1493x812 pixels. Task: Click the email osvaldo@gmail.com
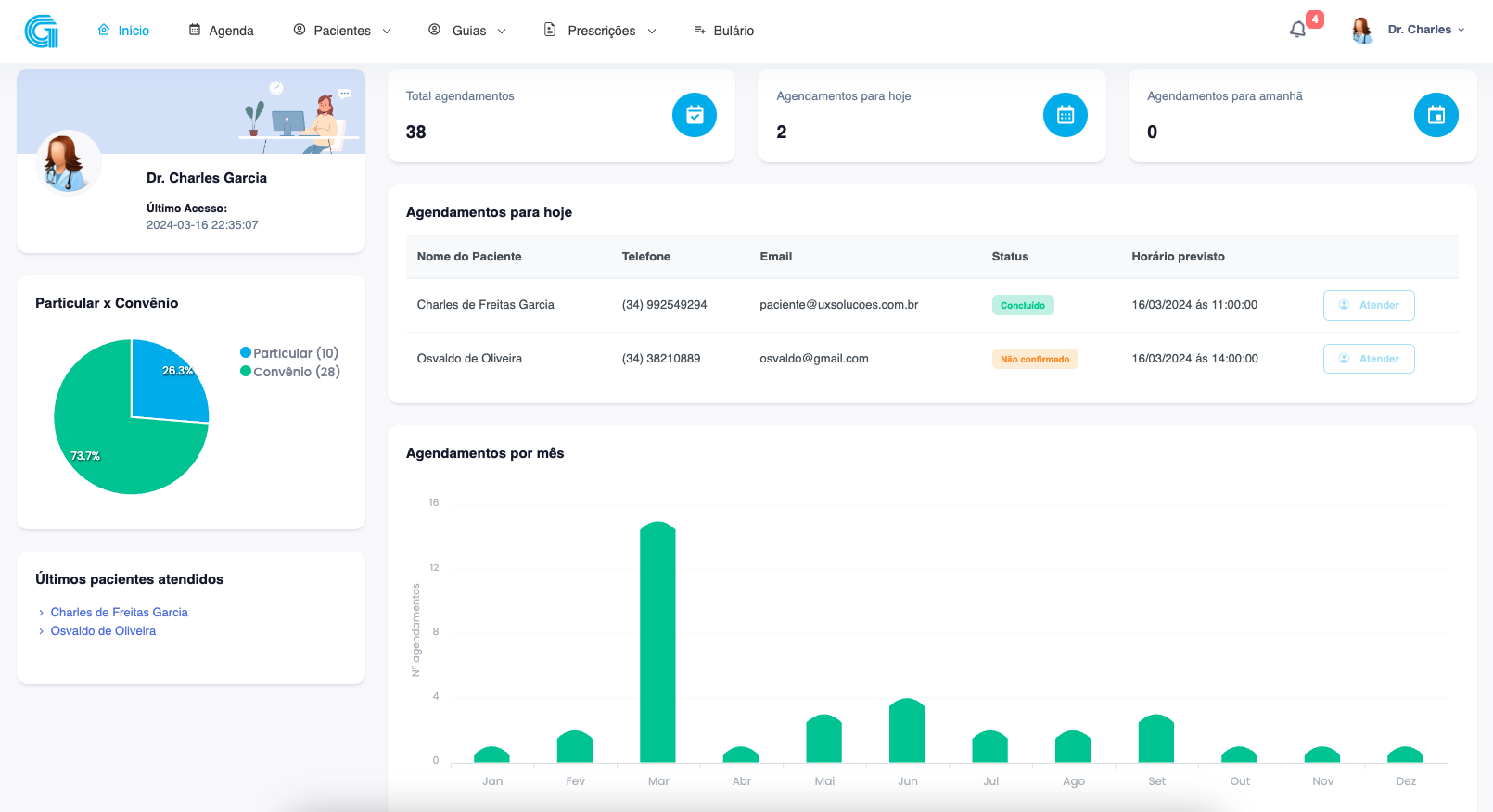[x=814, y=359]
